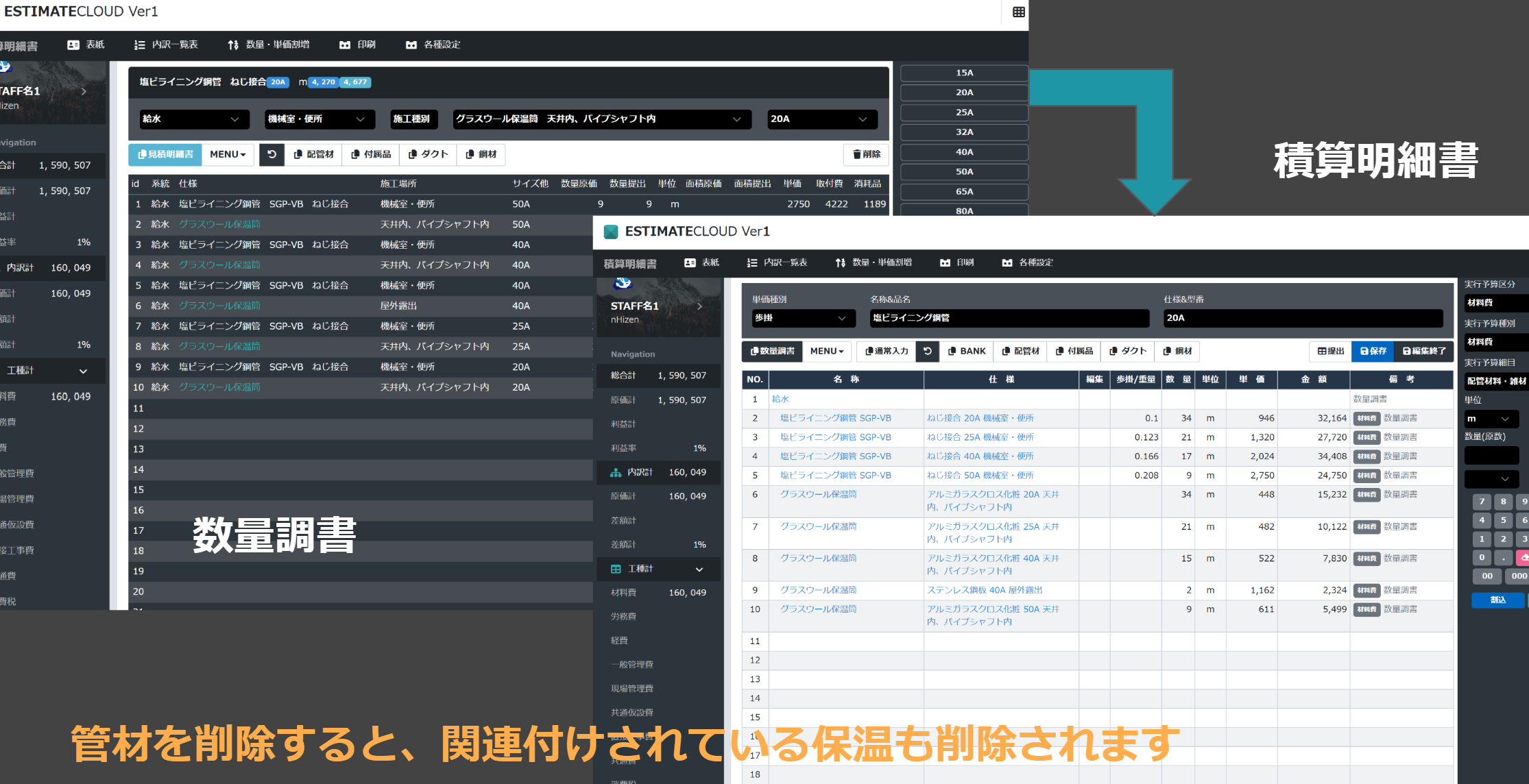1529x784 pixels.
Task: Click keypad 00 button
Action: point(1487,576)
